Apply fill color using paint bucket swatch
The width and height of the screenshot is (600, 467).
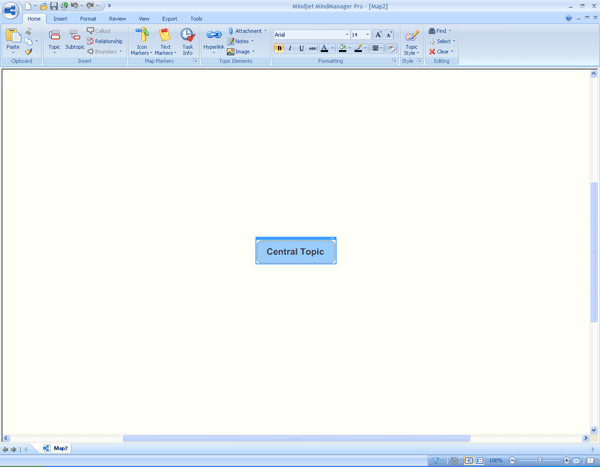(x=342, y=48)
